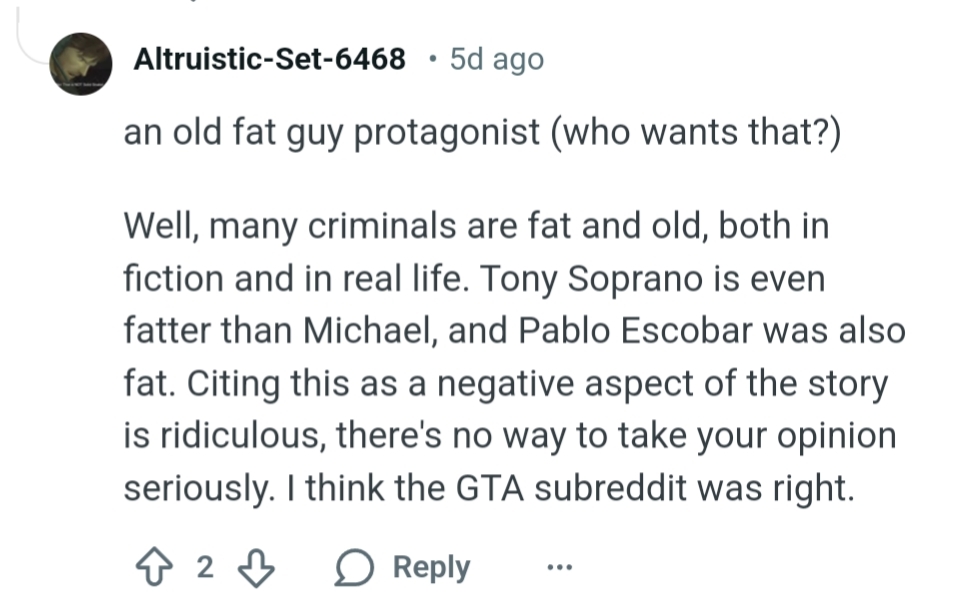This screenshot has height=608, width=961.
Task: Open the three-dot more options menu
Action: (558, 567)
